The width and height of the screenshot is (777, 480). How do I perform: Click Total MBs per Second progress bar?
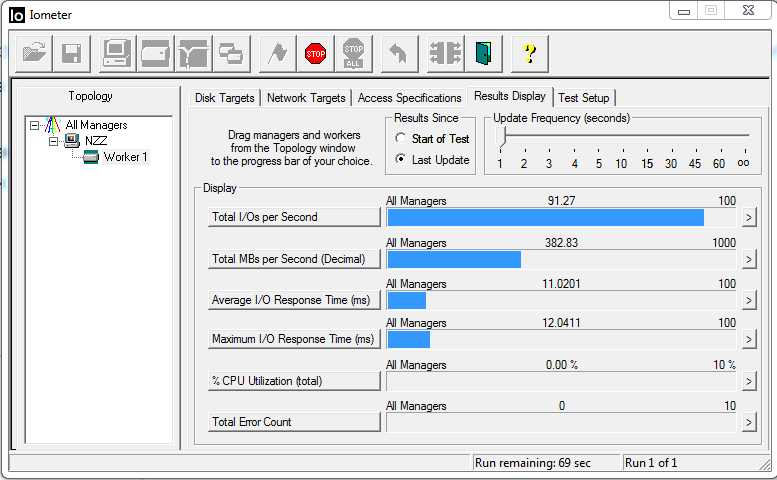click(x=561, y=260)
